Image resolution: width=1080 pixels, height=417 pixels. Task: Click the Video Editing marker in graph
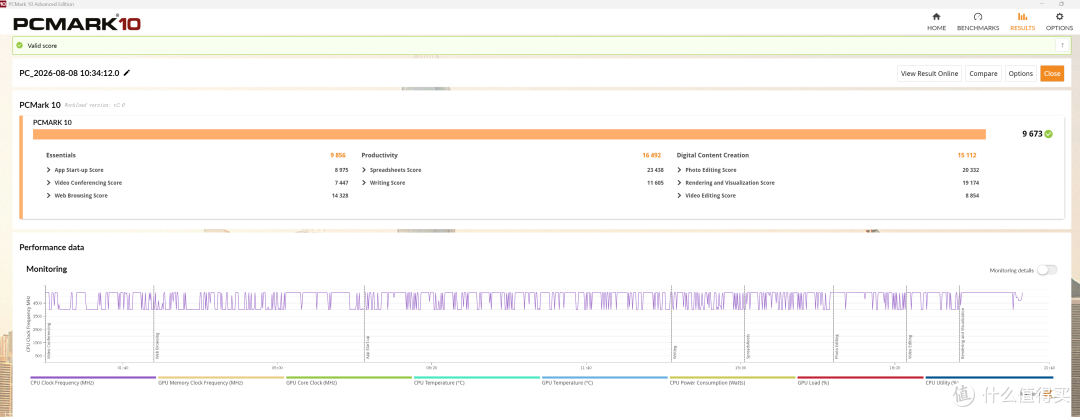click(910, 347)
